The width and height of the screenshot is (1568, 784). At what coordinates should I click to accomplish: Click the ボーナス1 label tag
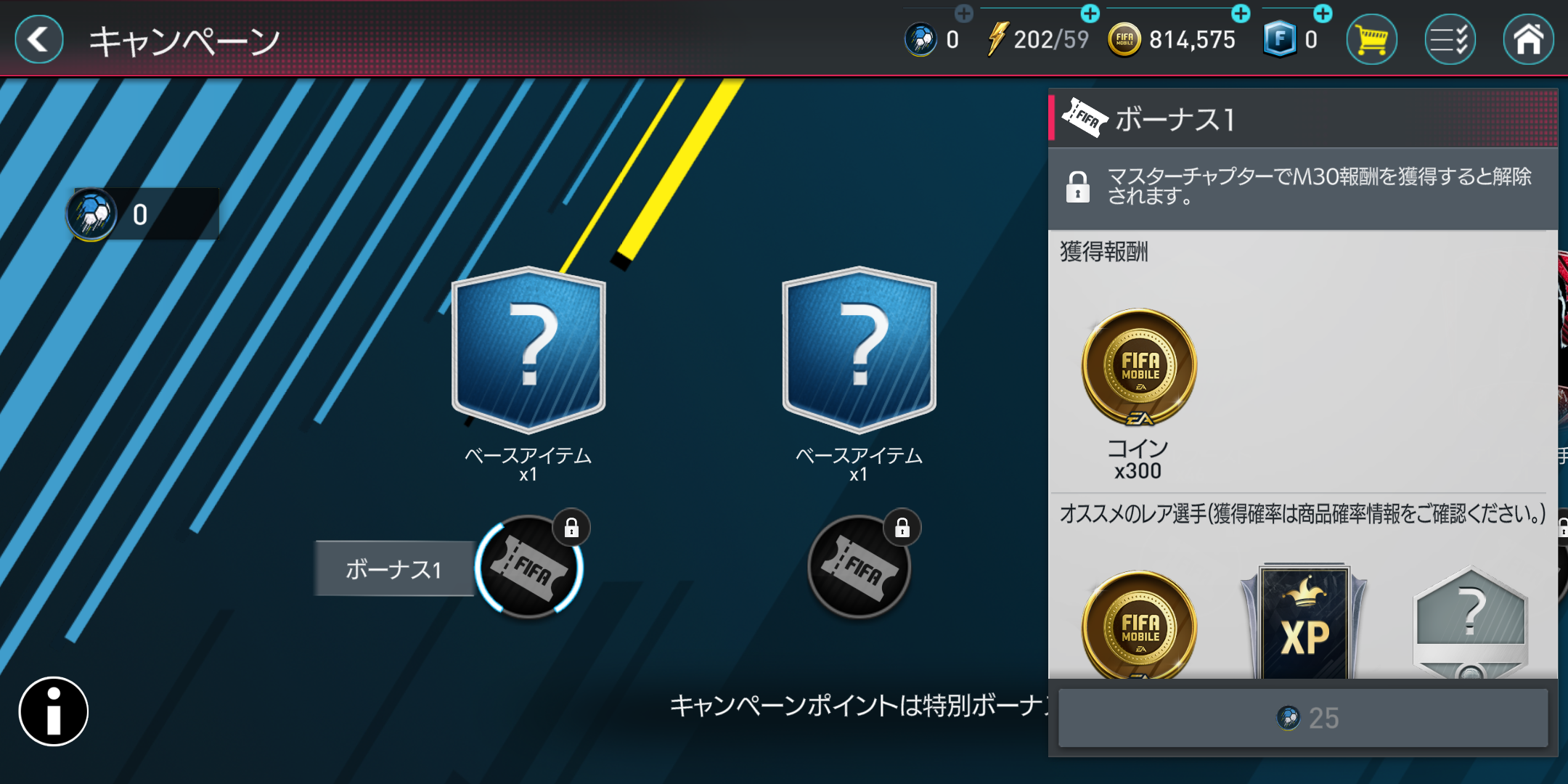(x=394, y=569)
